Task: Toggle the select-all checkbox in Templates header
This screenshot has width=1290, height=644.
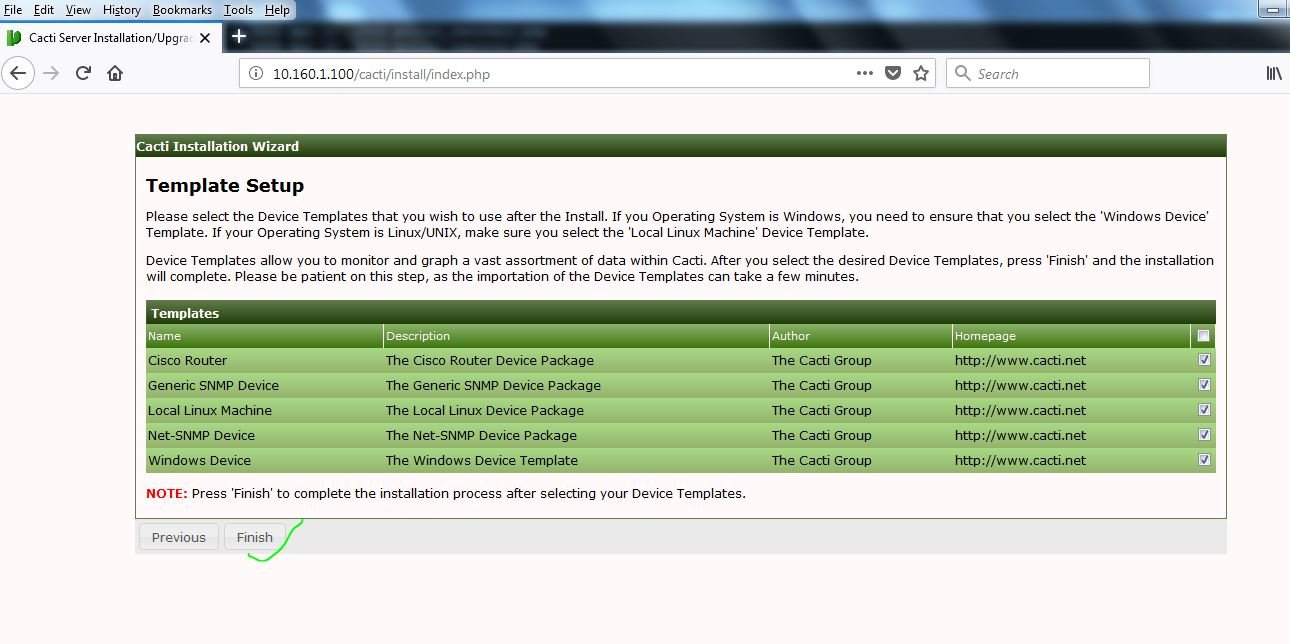Action: pyautogui.click(x=1203, y=336)
